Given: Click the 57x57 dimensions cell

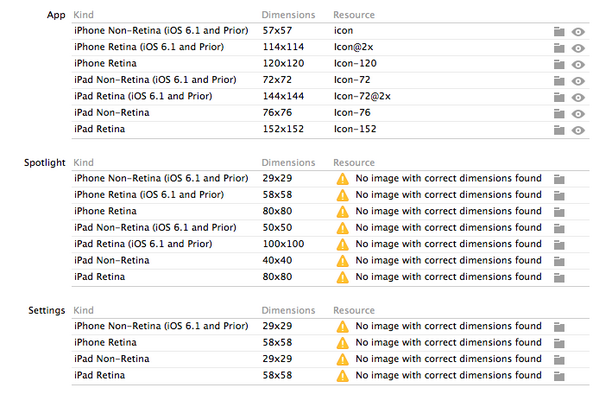Looking at the screenshot, I should pos(277,31).
